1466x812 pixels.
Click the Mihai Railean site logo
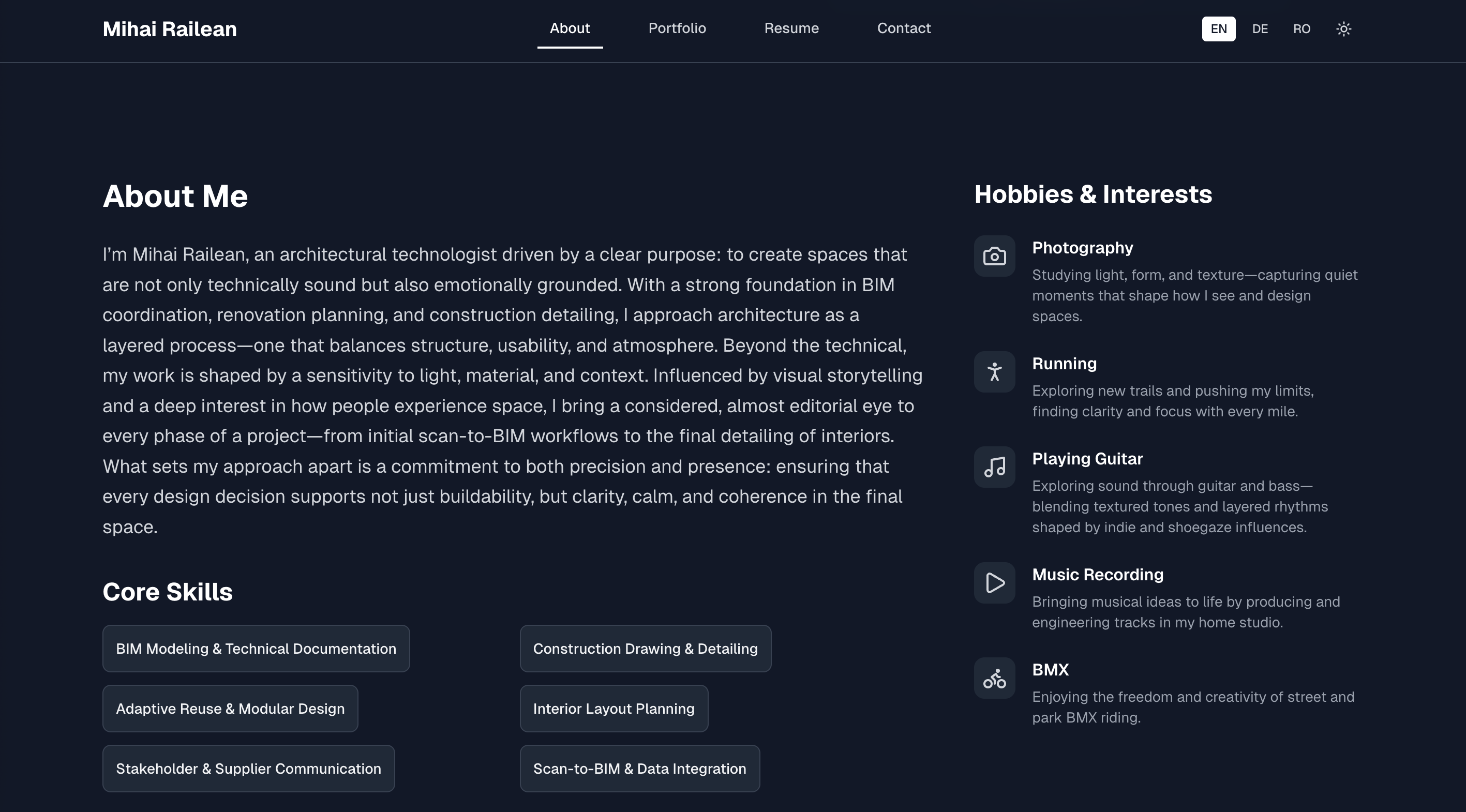click(170, 29)
